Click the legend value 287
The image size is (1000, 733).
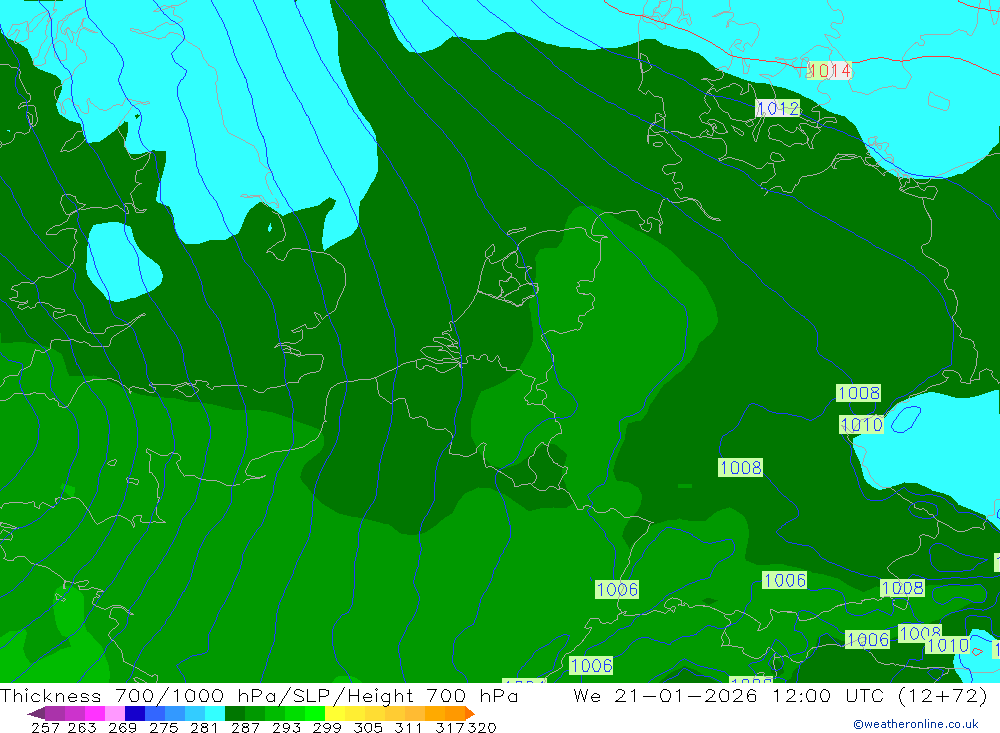tap(245, 727)
